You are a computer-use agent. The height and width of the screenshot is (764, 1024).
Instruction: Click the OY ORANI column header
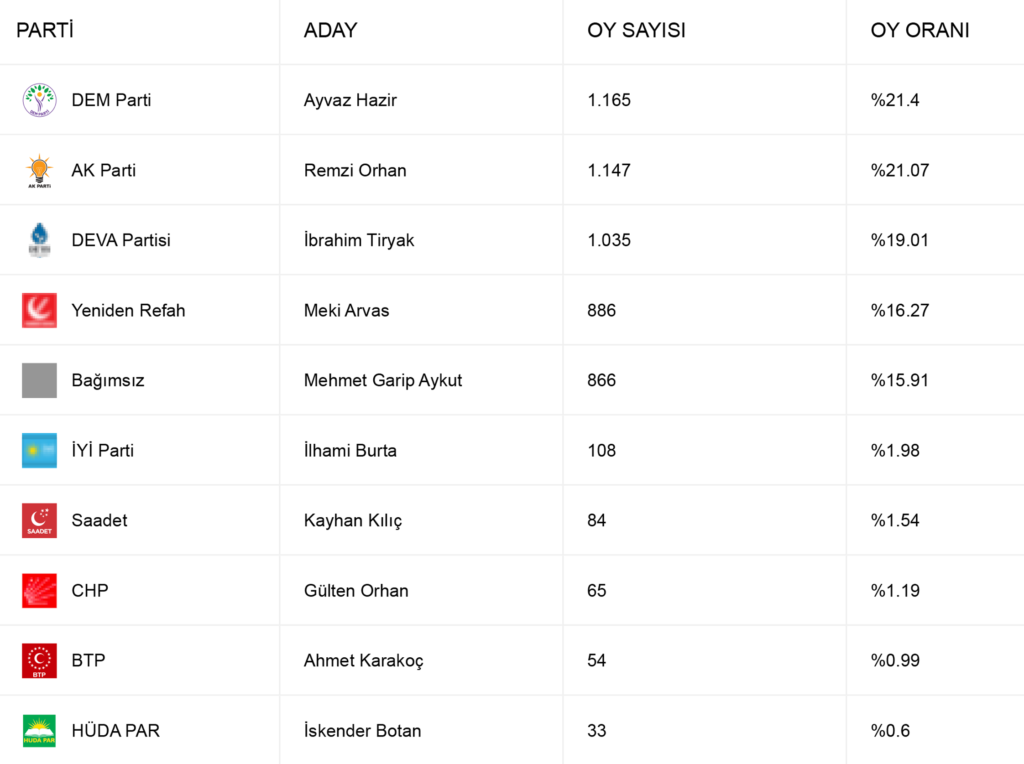coord(920,30)
